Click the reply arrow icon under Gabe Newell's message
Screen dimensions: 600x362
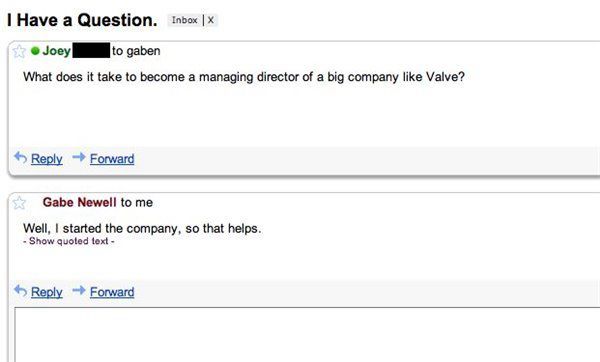(x=20, y=291)
